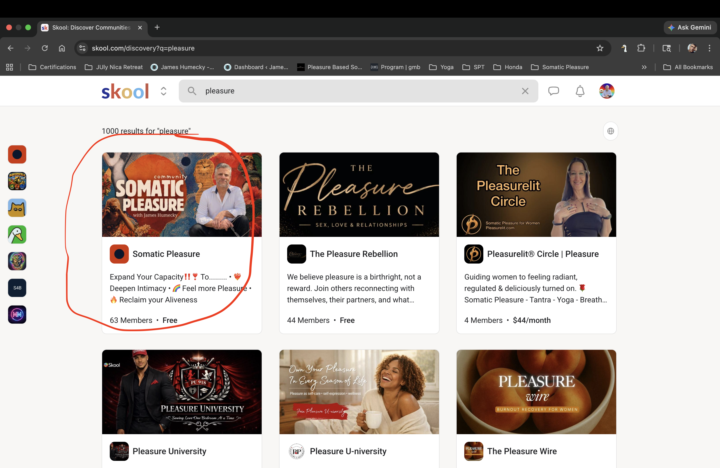Image resolution: width=720 pixels, height=468 pixels.
Task: Click the small Pleasure Rebellion card logo
Action: [296, 254]
